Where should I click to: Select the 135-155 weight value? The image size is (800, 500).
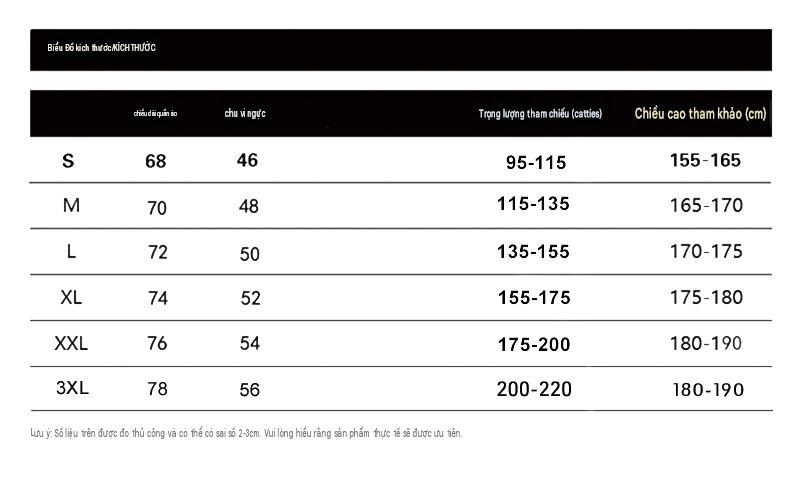[533, 252]
